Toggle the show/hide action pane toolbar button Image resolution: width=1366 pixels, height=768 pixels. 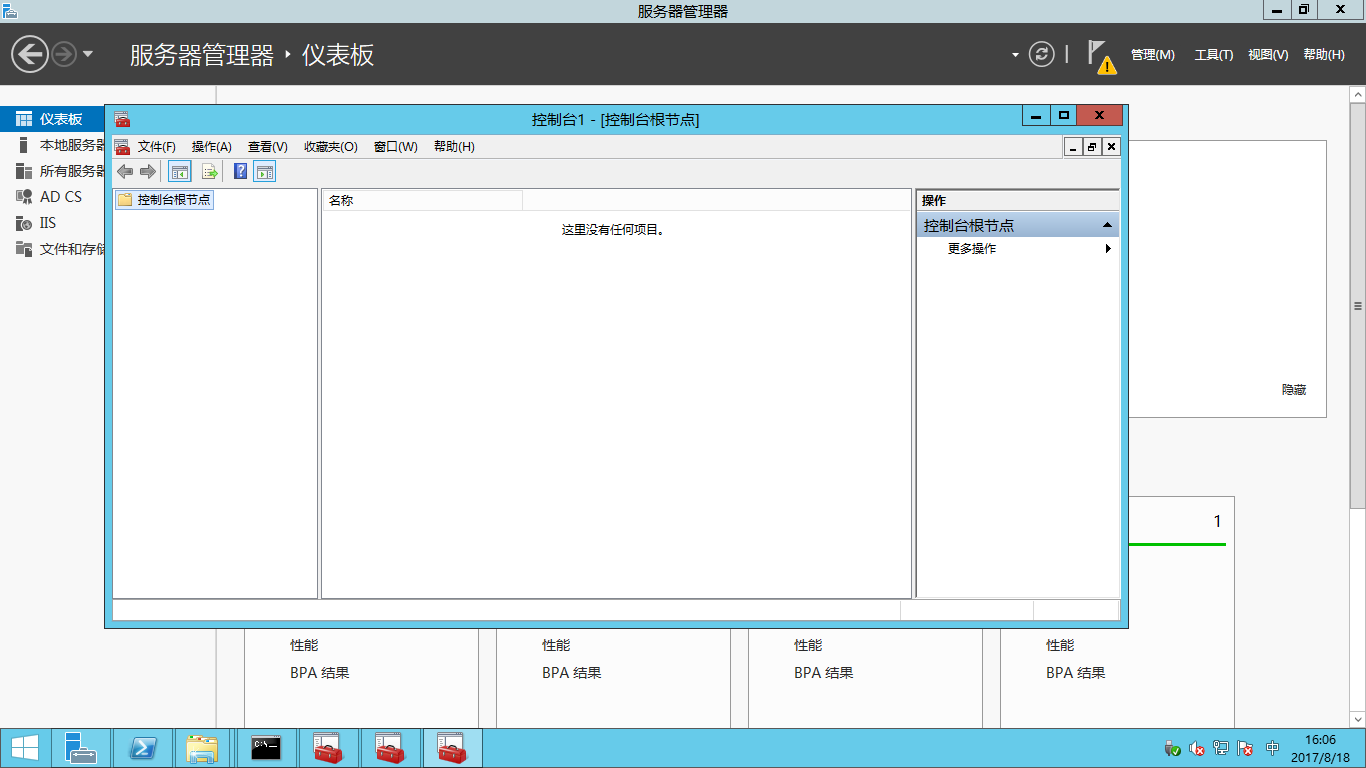pos(264,172)
